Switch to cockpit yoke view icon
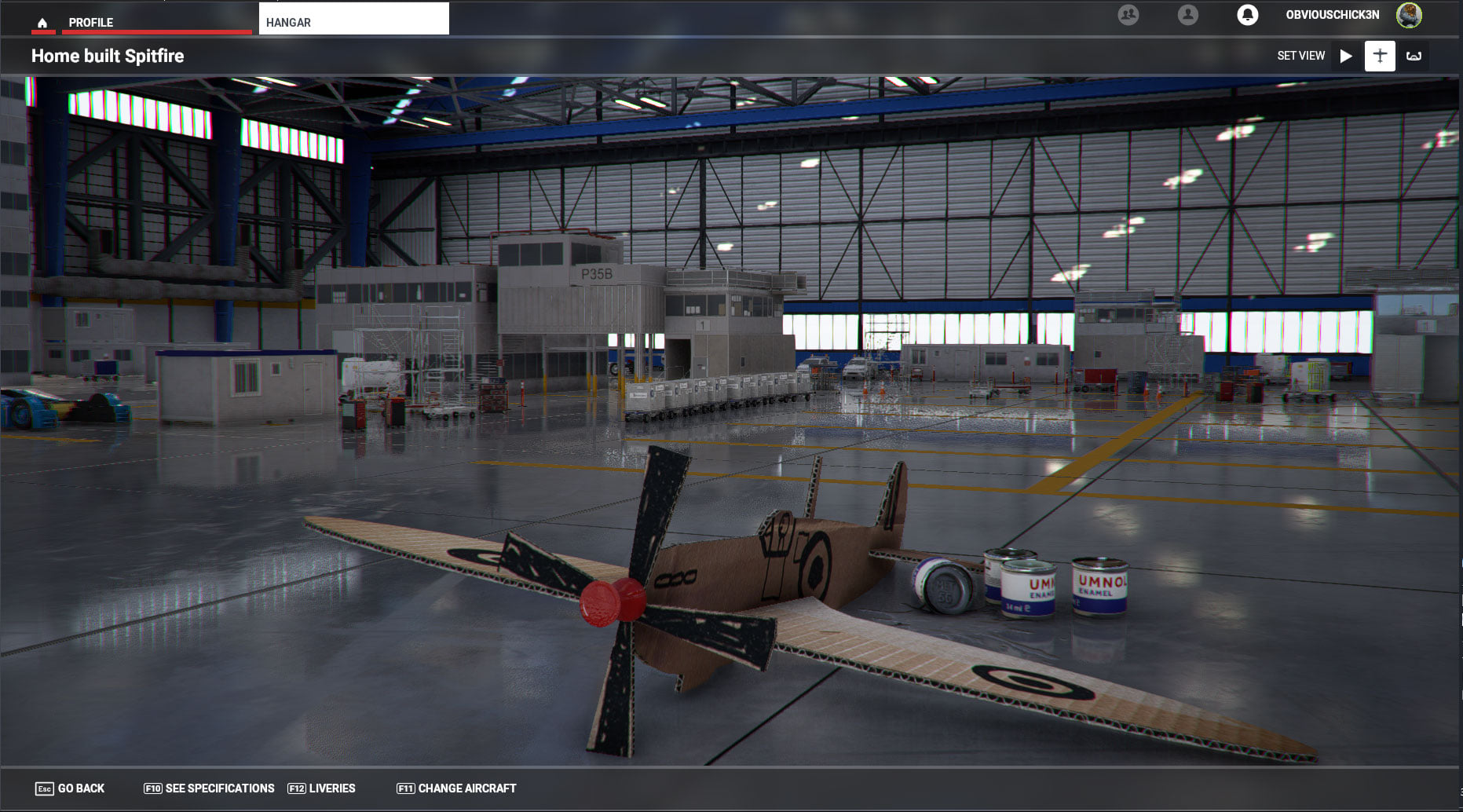Image resolution: width=1463 pixels, height=812 pixels. click(1414, 56)
